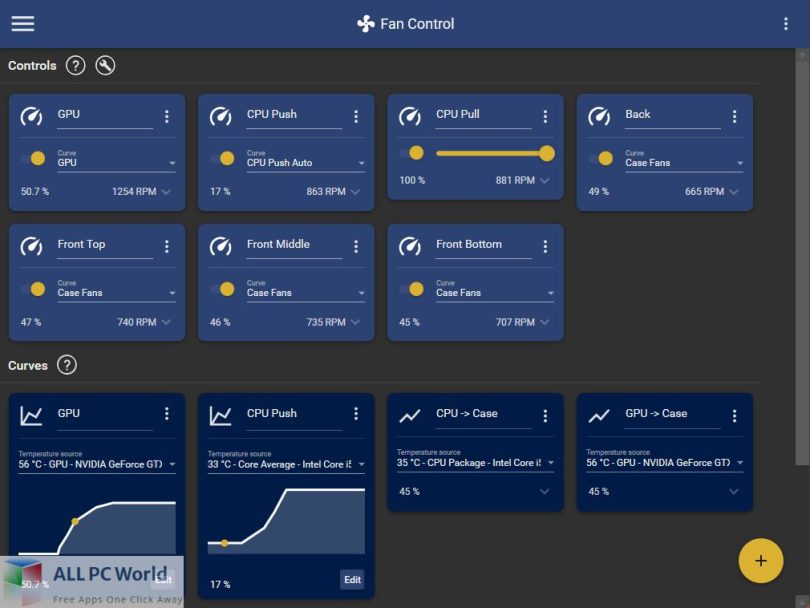This screenshot has height=608, width=810.
Task: Open Front Middle Case Fans curve dropdown
Action: click(x=306, y=290)
